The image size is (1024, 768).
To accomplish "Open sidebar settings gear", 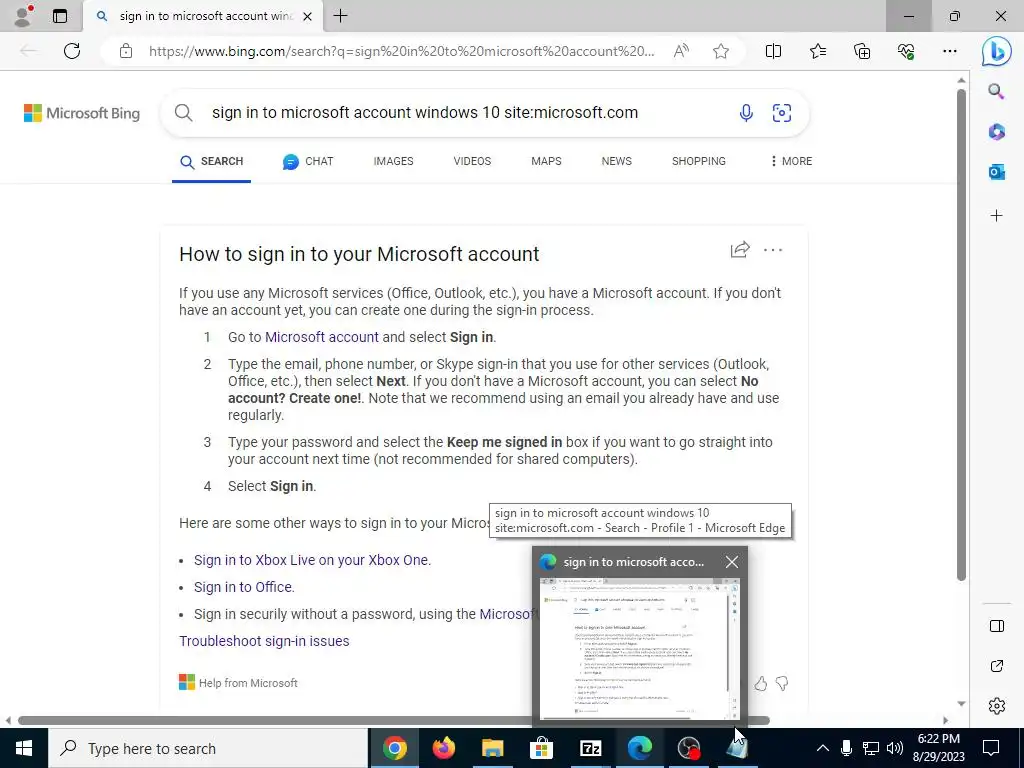I will 997,706.
